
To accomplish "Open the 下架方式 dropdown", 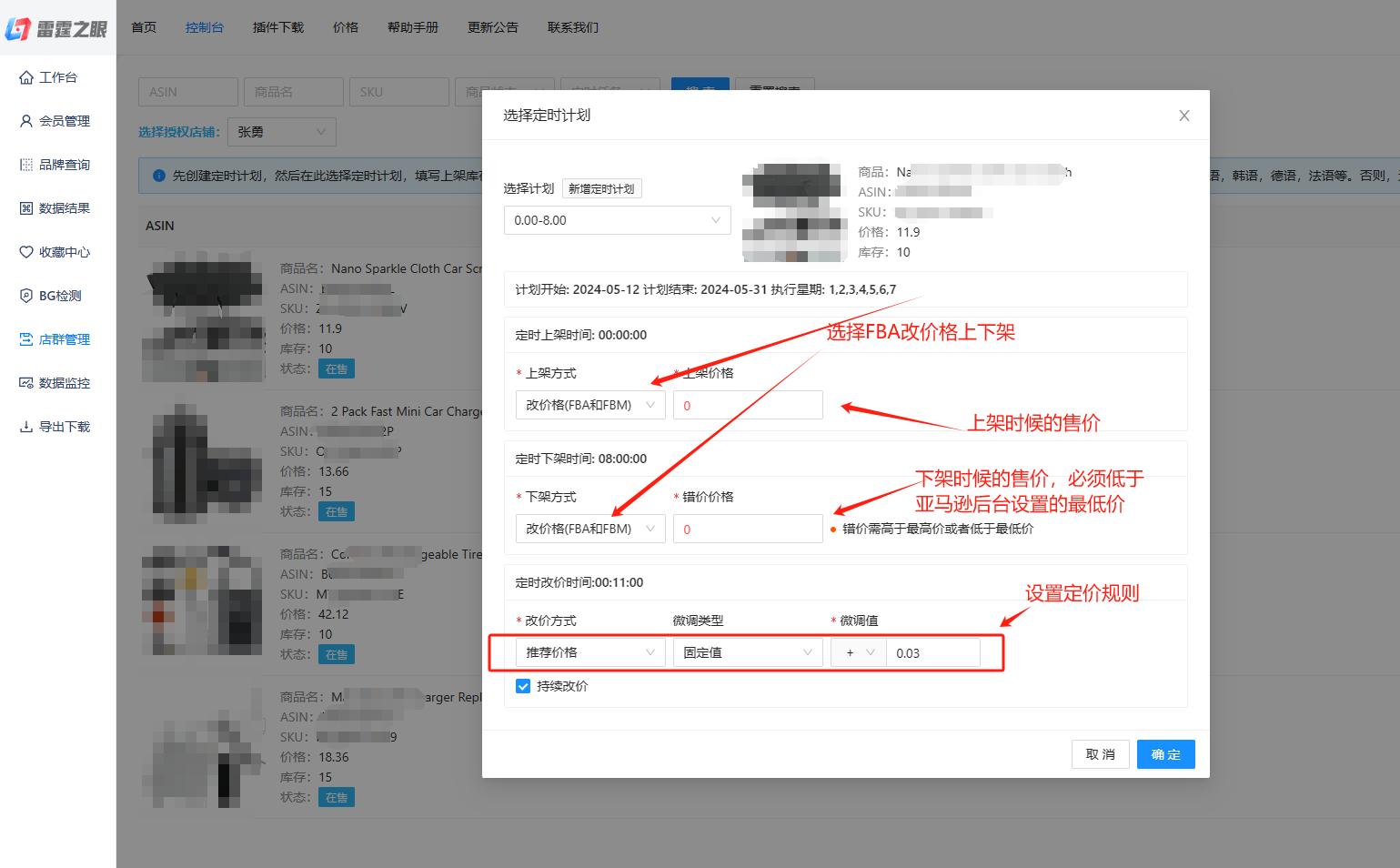I will (589, 529).
